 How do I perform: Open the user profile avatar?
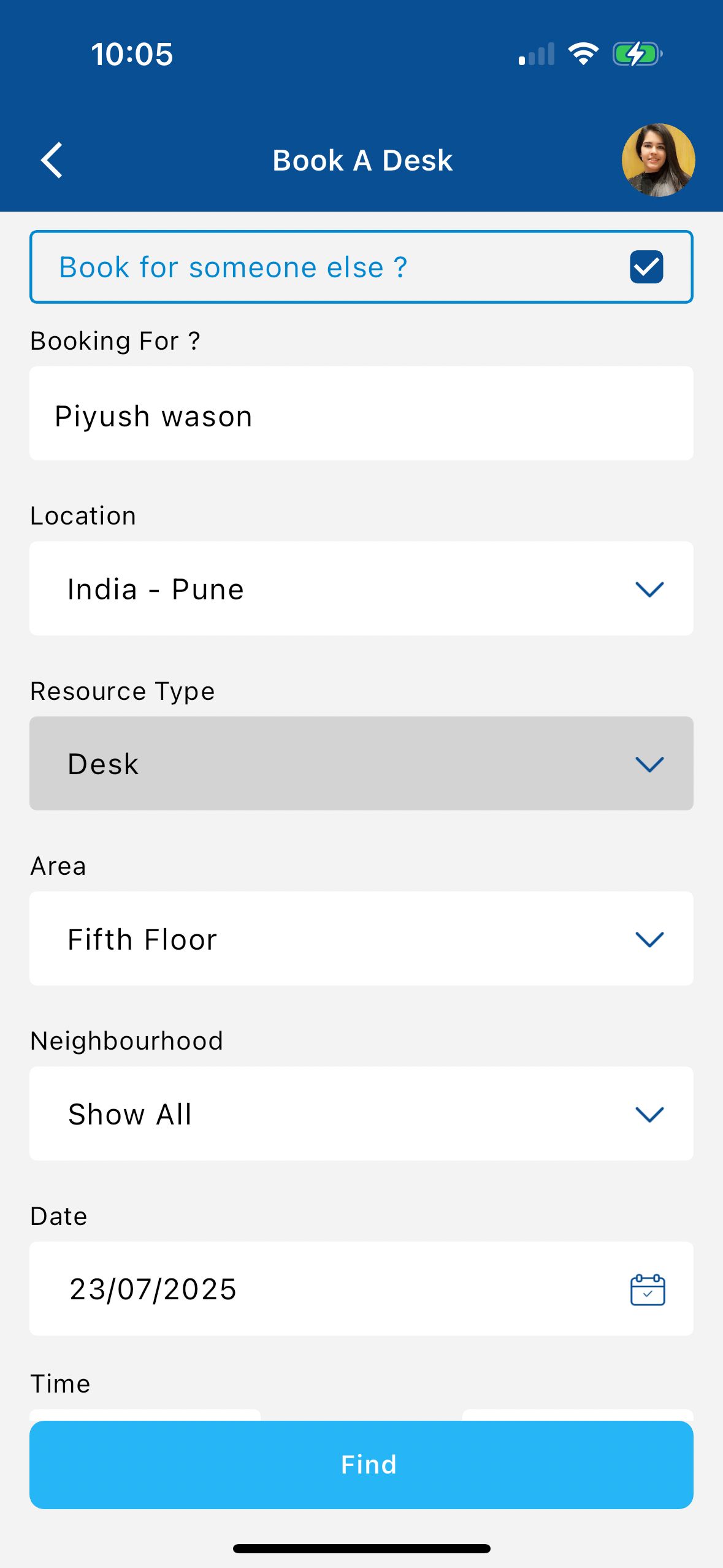(658, 160)
